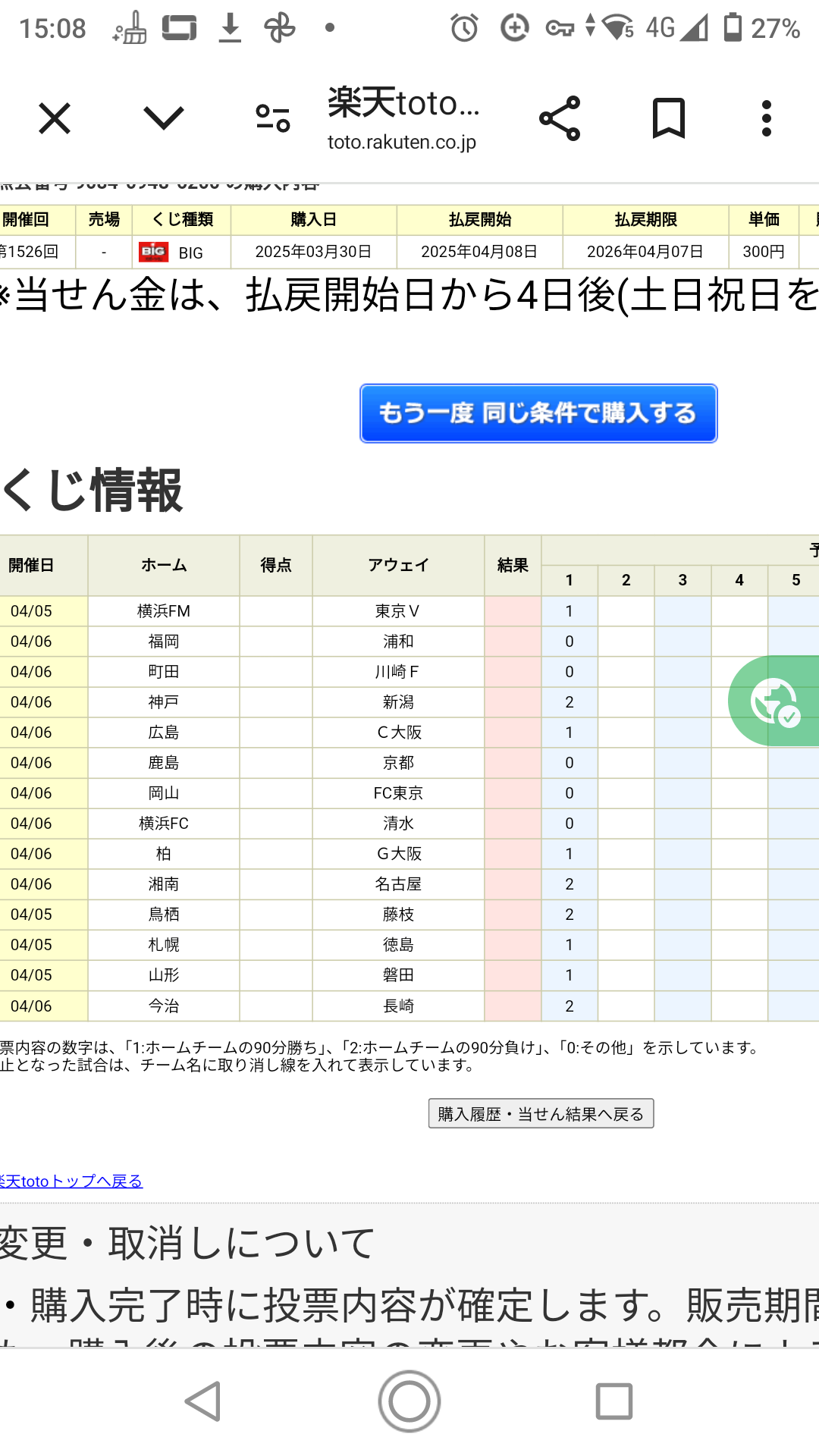Tap the alarm icon in status bar

tap(464, 28)
